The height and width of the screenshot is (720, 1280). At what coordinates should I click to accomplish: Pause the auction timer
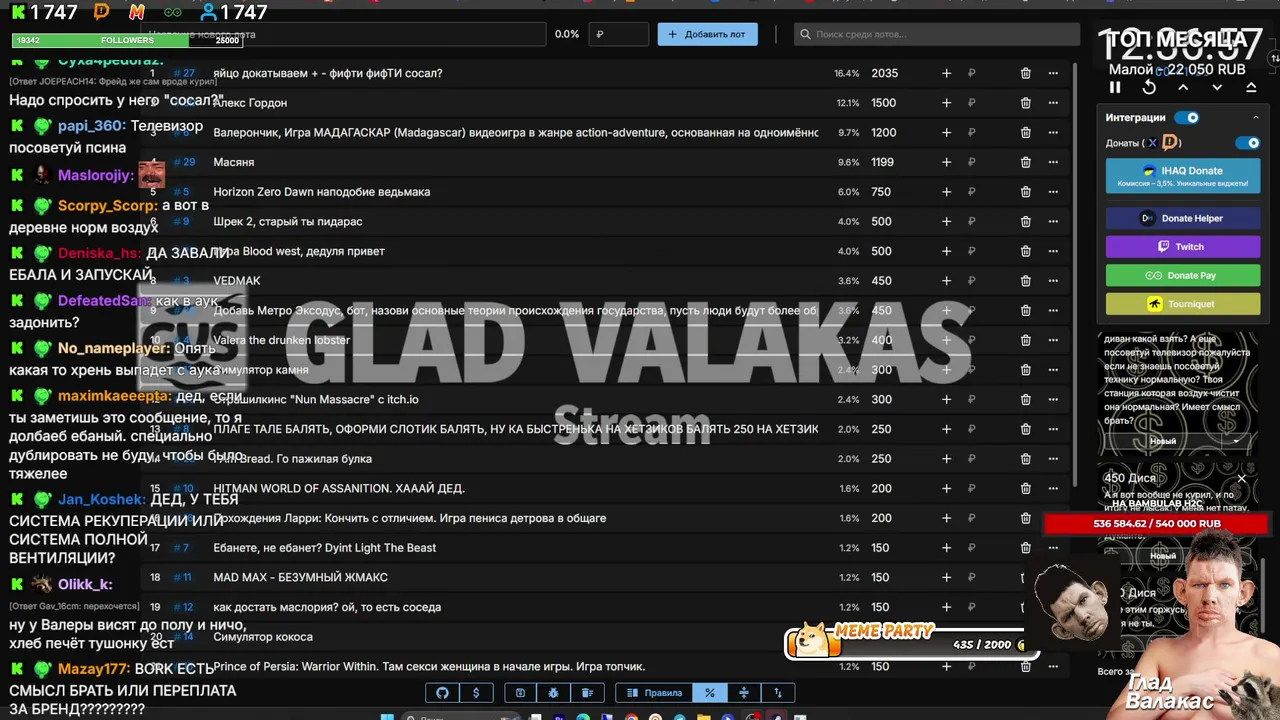click(1115, 88)
